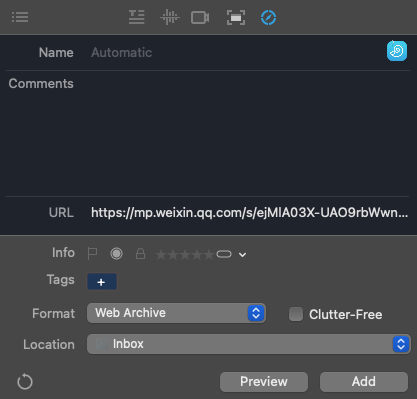
Task: Open the Web Archive format dropdown
Action: click(176, 313)
